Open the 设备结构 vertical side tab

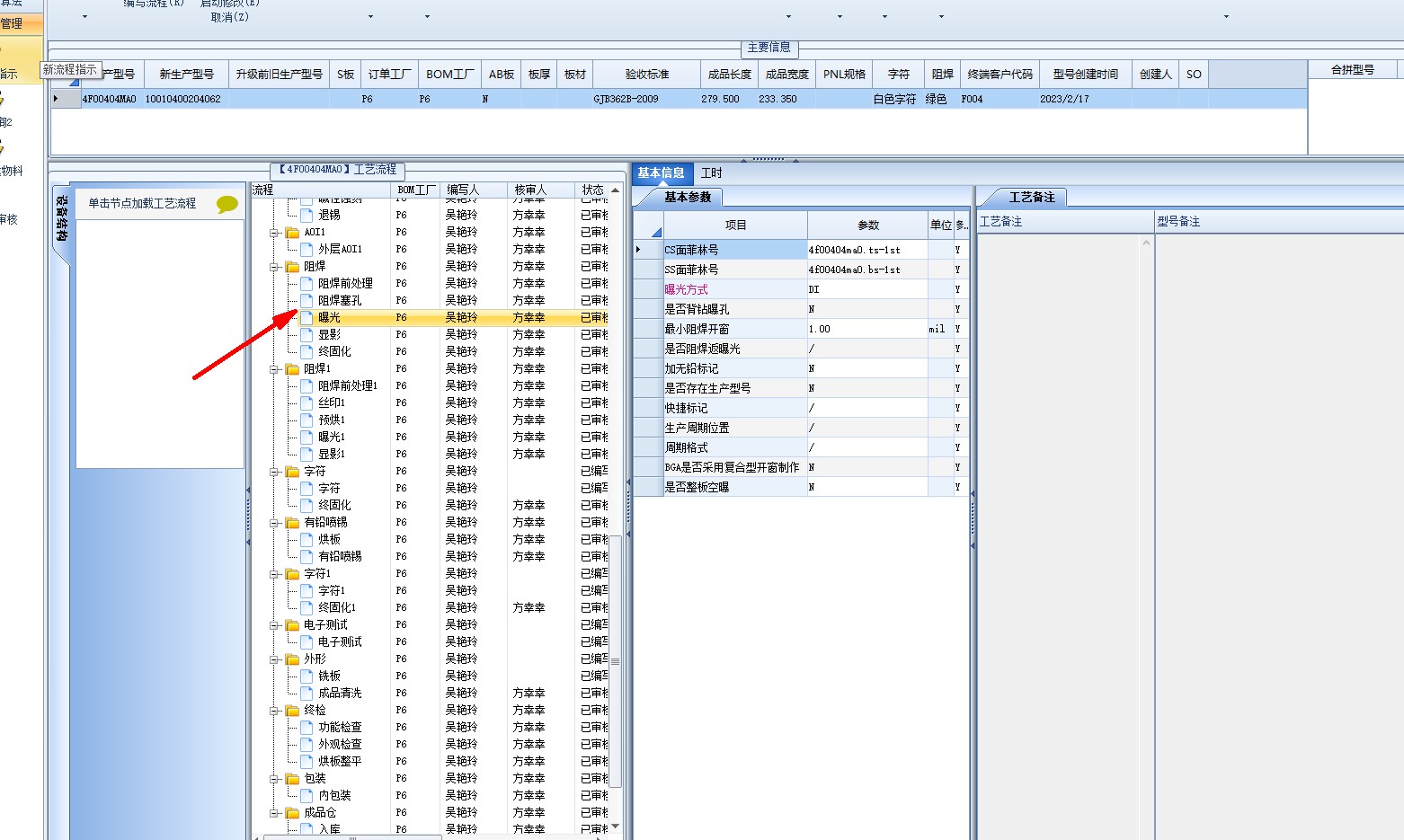(x=61, y=218)
